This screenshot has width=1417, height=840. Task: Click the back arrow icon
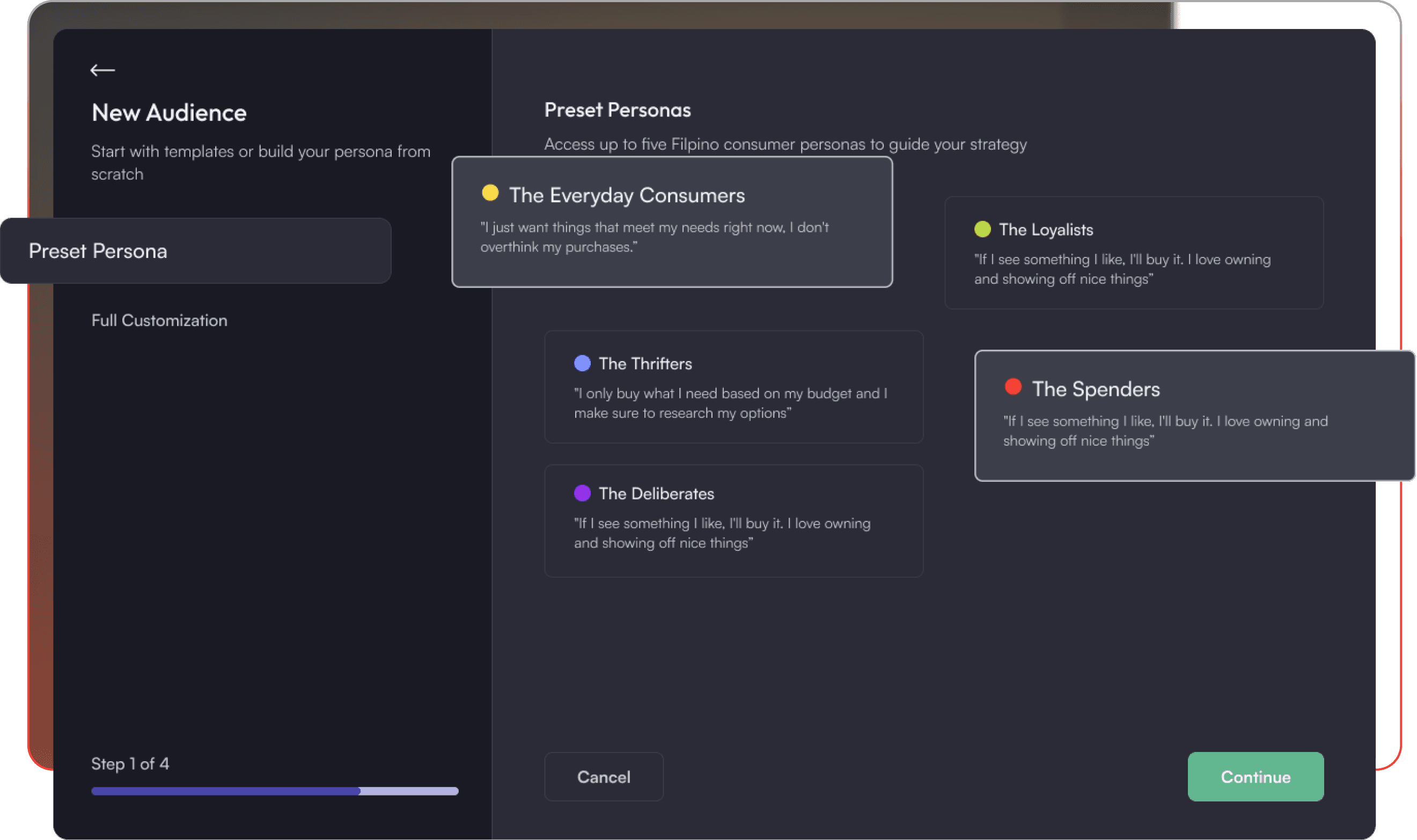coord(102,70)
